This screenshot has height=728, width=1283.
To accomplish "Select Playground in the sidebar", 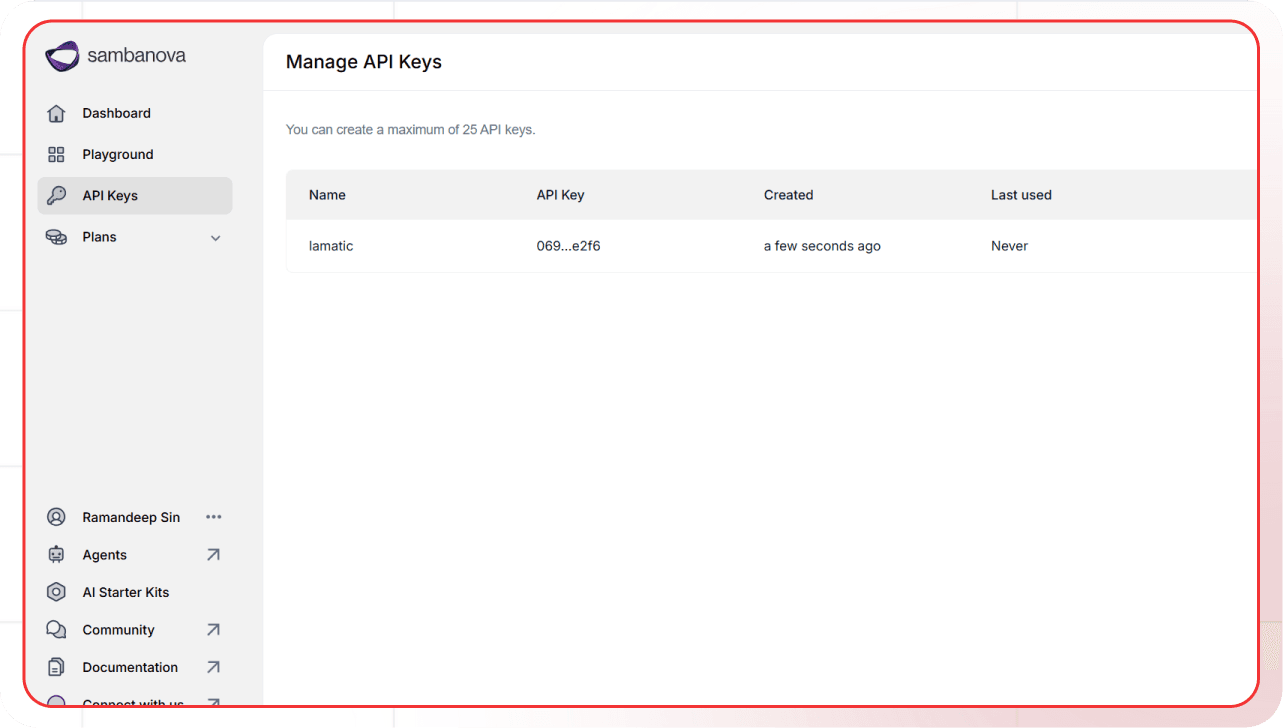I will coord(118,155).
